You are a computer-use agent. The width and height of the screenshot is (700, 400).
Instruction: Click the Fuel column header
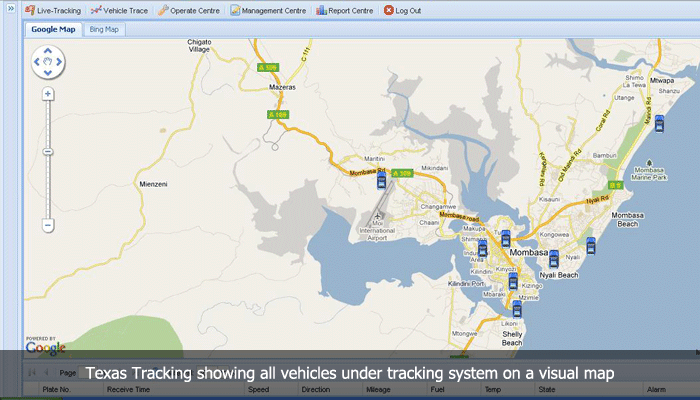pos(438,389)
